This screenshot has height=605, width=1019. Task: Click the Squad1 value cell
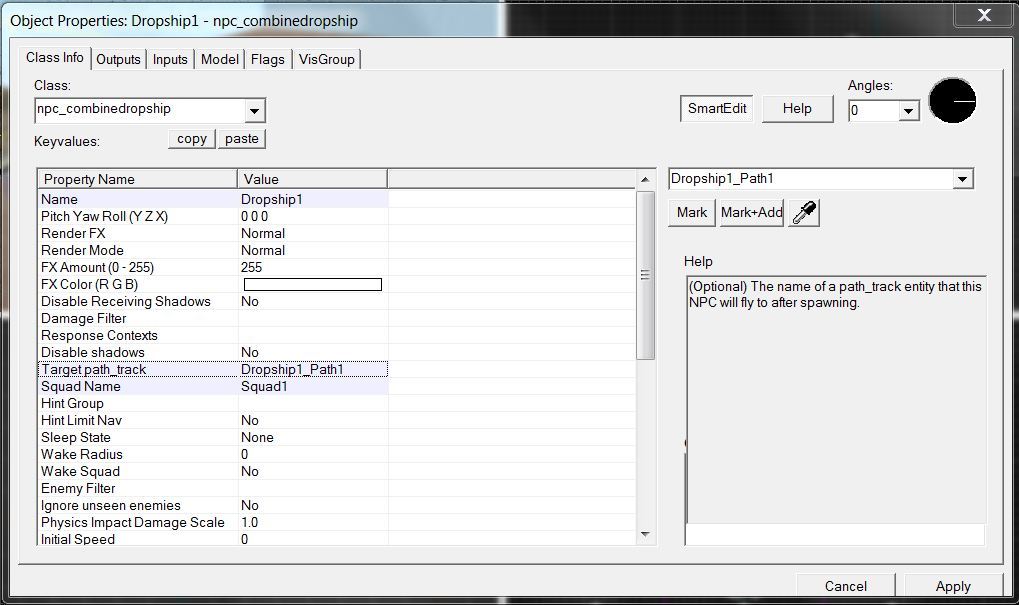(x=313, y=386)
